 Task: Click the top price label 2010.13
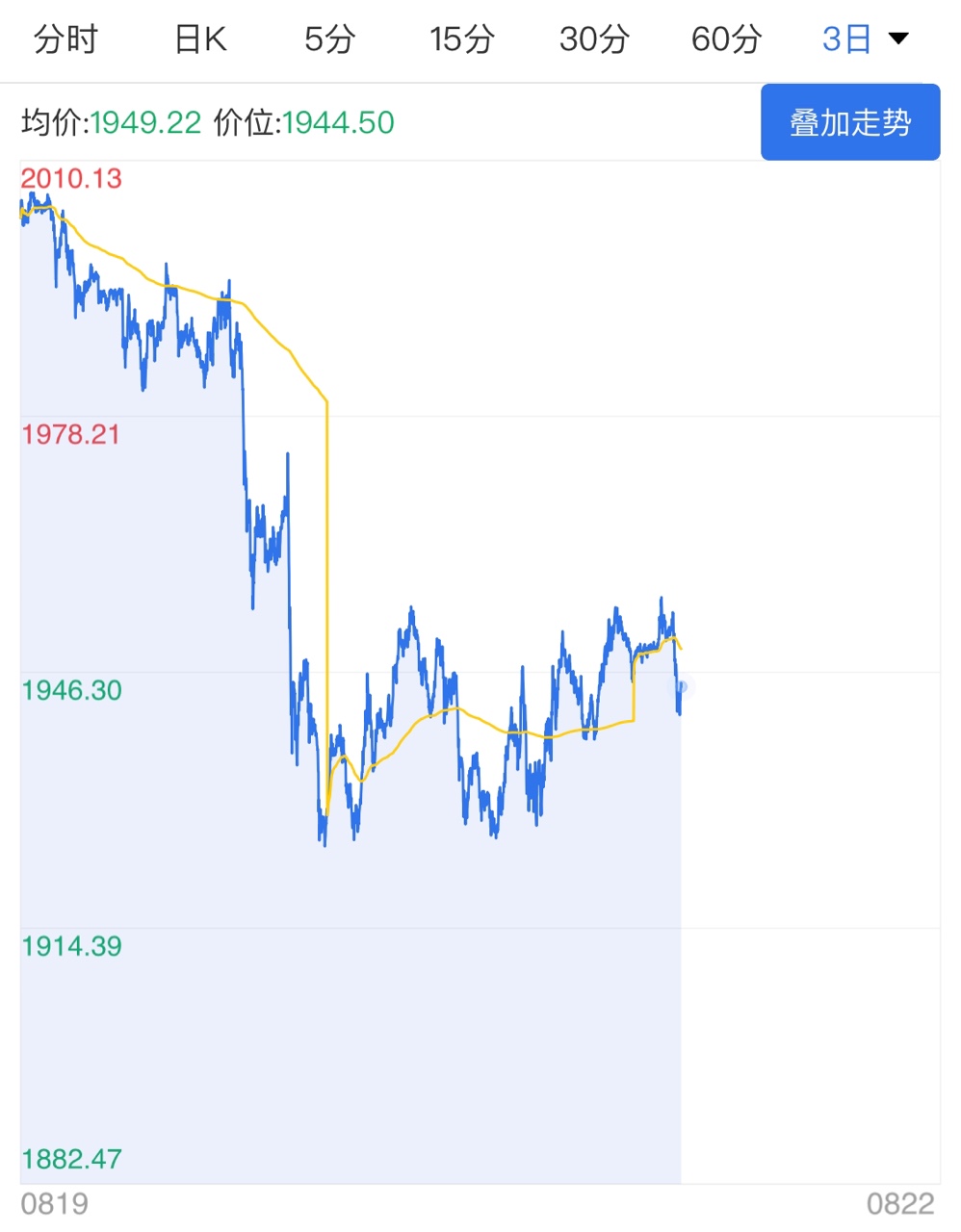click(x=71, y=178)
